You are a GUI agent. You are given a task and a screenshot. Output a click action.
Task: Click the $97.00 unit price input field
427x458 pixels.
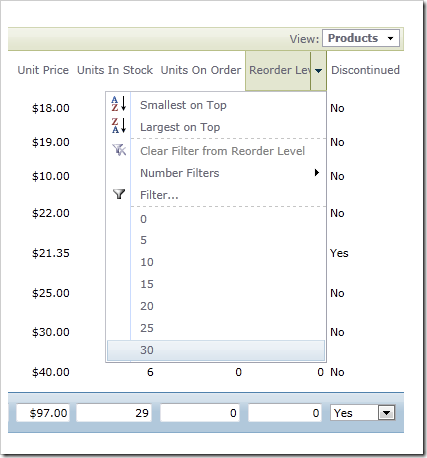tap(43, 413)
